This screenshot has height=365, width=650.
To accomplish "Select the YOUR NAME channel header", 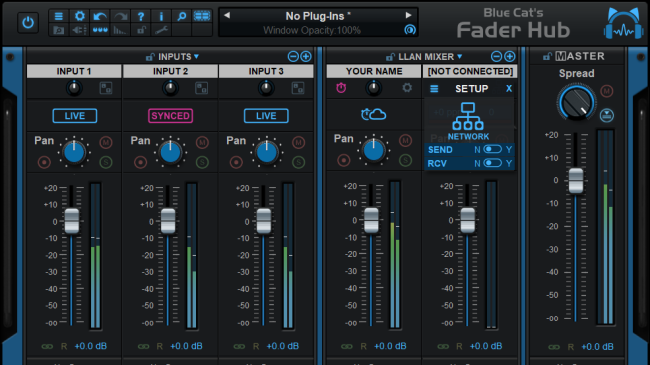I will pos(374,71).
